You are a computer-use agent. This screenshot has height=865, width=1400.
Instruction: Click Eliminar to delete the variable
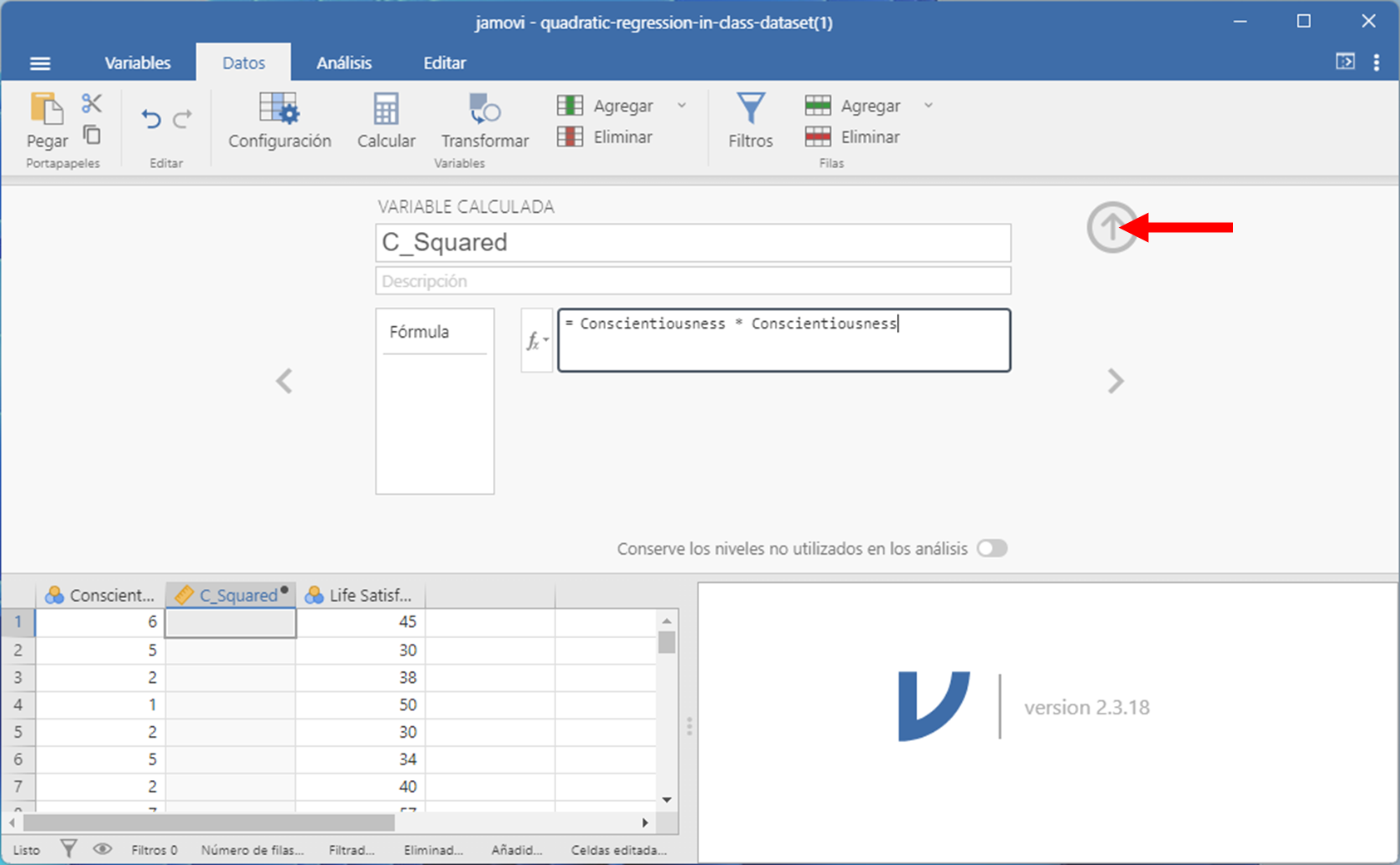tap(605, 137)
